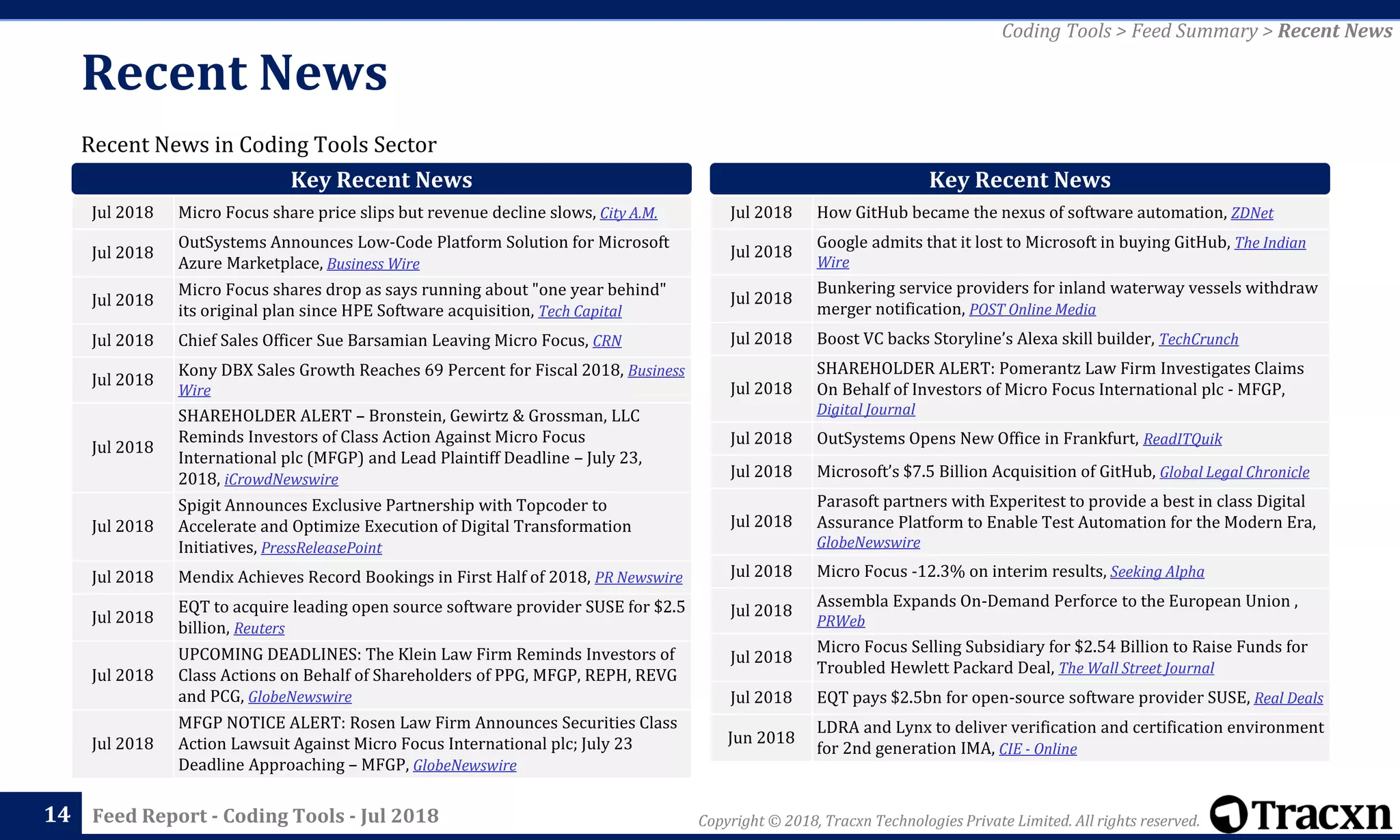
Task: Open Business Wire link for OutSystems Azure news
Action: coord(373,264)
